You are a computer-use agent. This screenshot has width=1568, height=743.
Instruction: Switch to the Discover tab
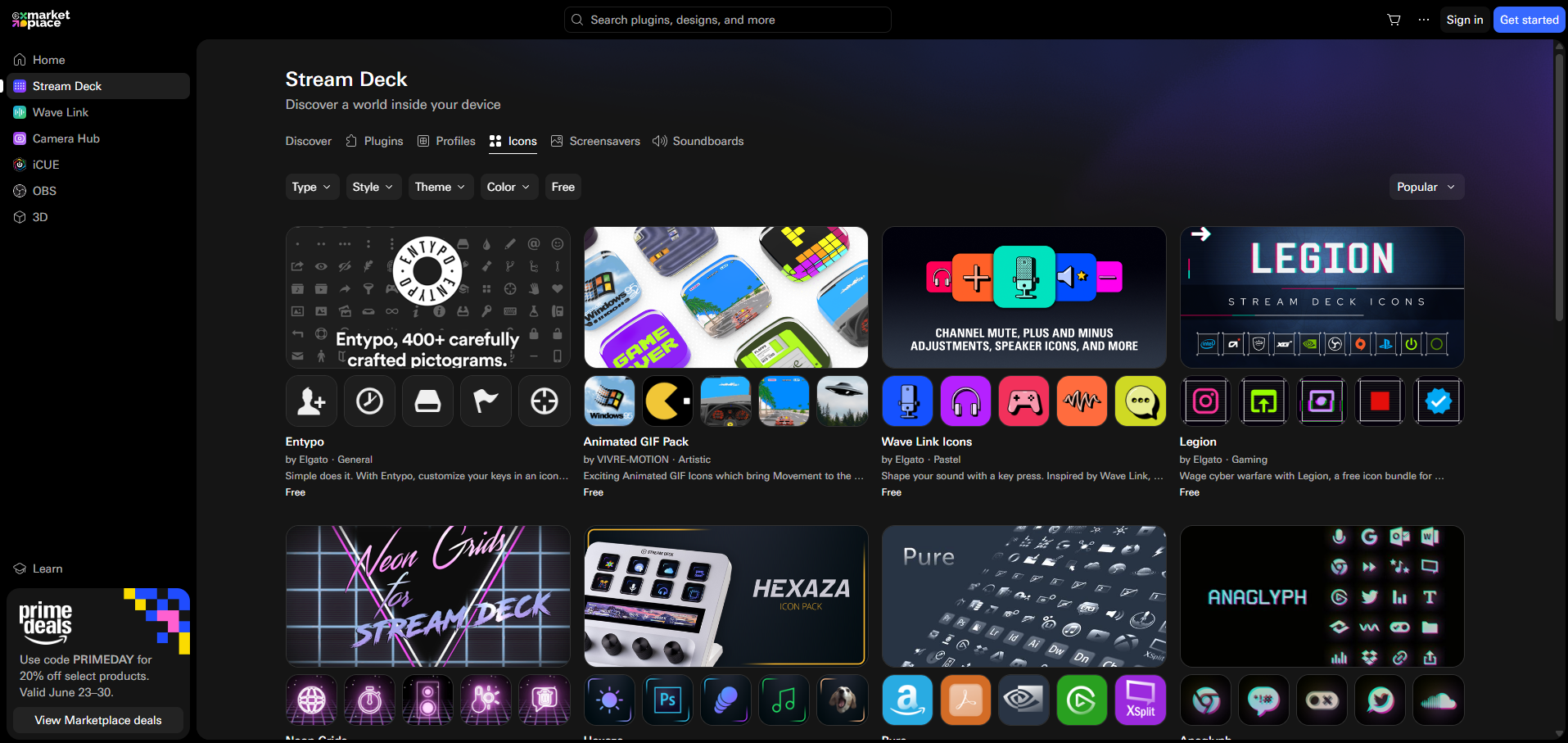[309, 141]
